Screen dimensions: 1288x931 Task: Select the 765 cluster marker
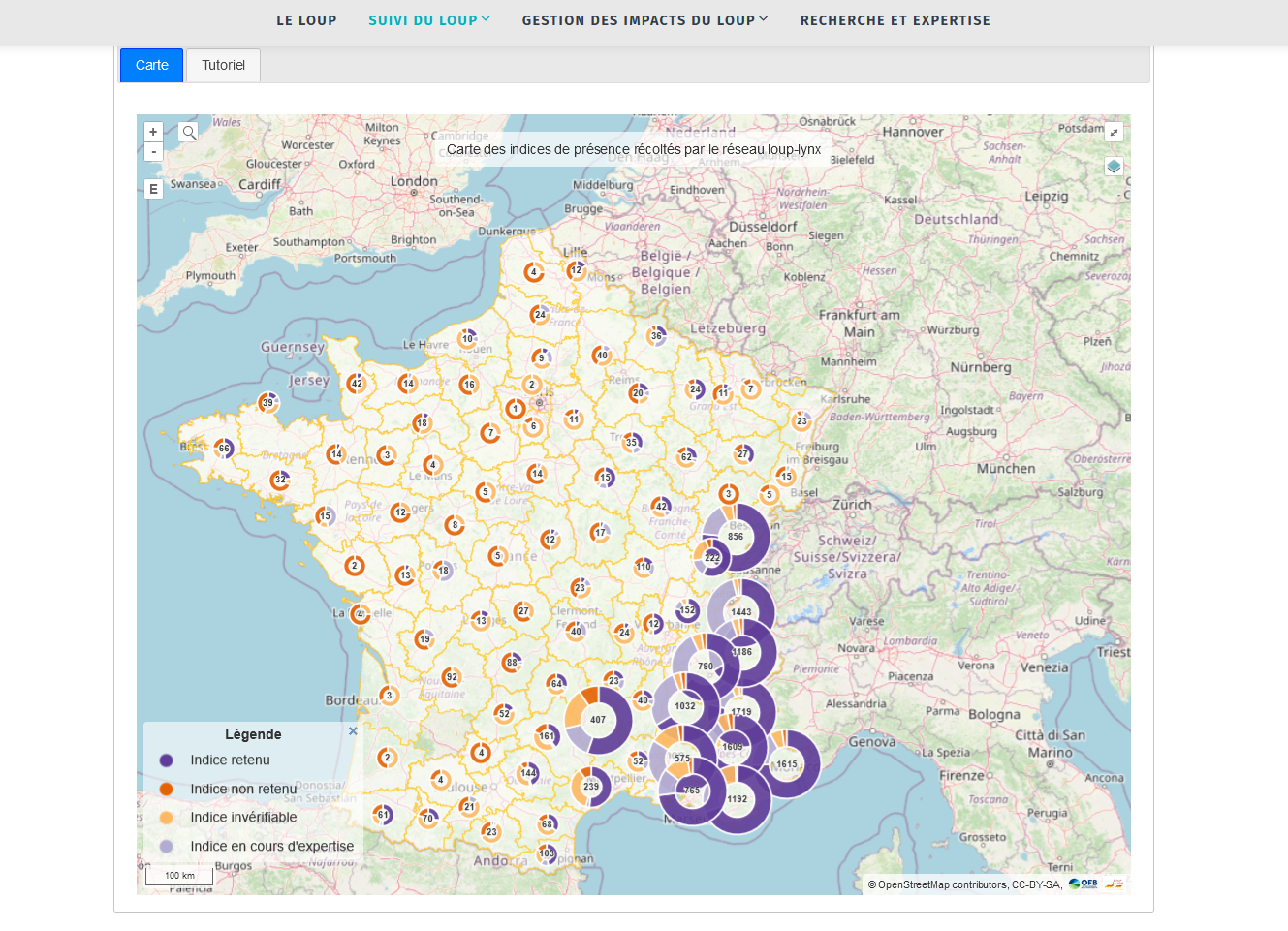click(x=692, y=791)
